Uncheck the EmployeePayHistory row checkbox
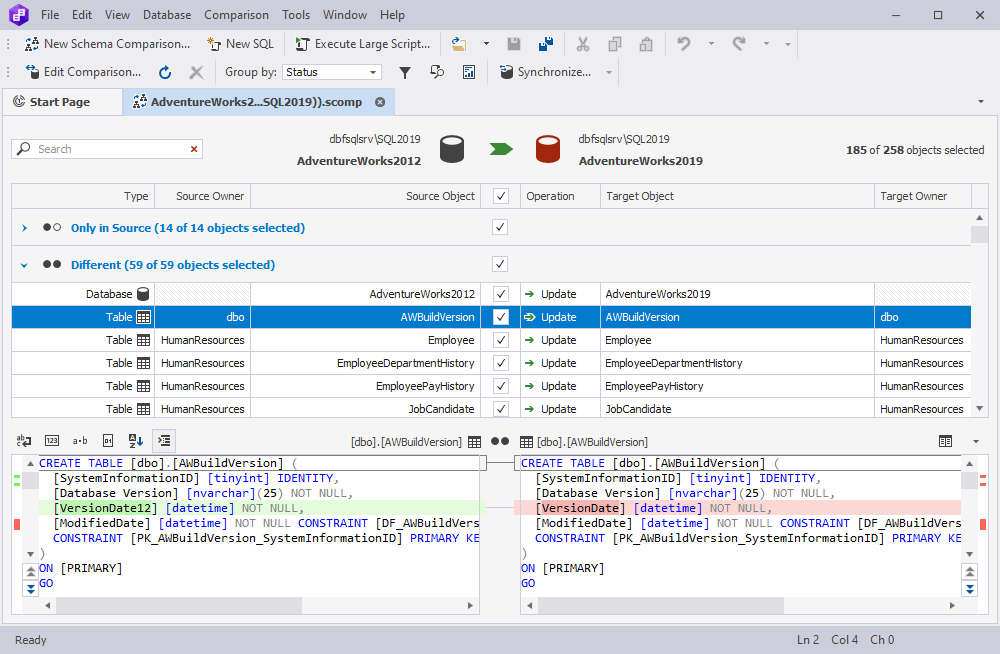 point(501,386)
